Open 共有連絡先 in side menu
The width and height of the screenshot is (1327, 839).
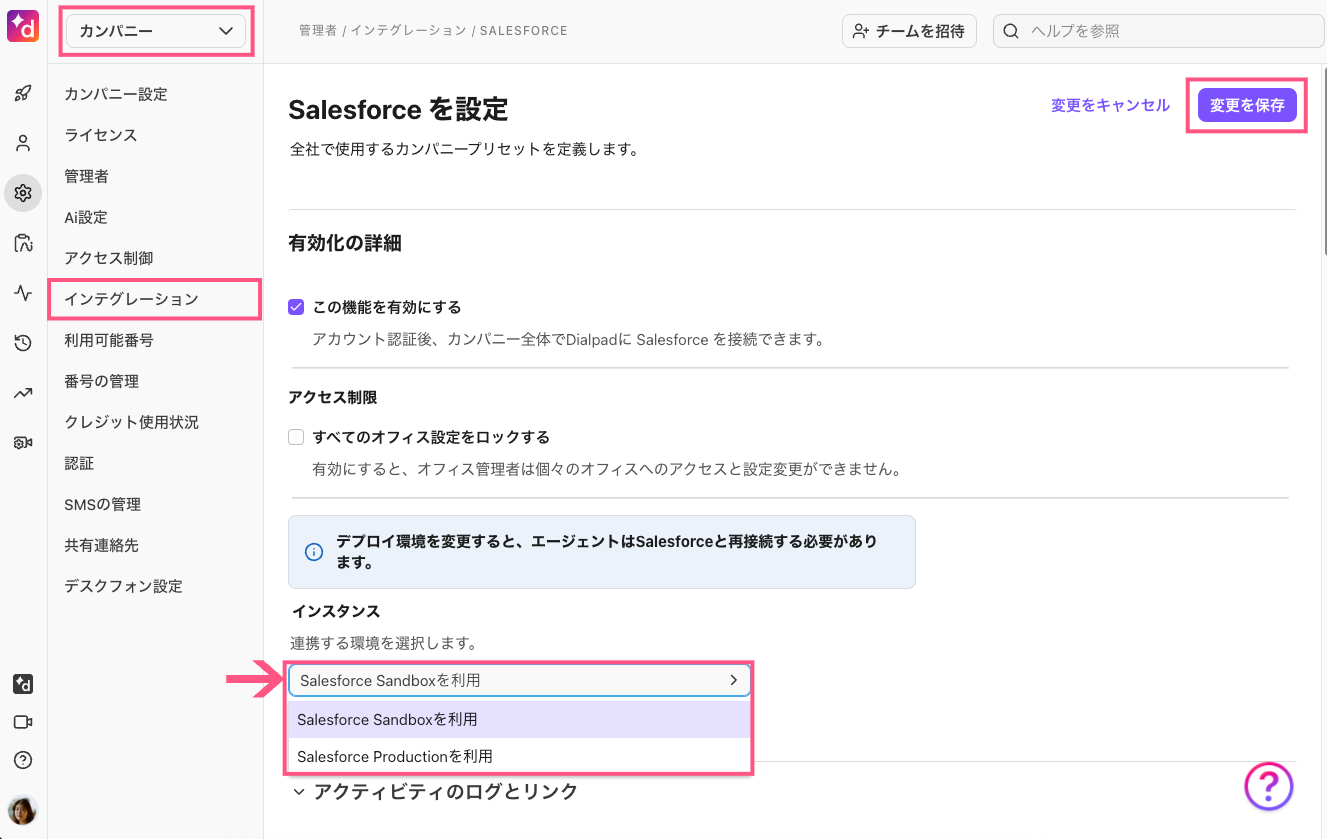click(x=101, y=545)
